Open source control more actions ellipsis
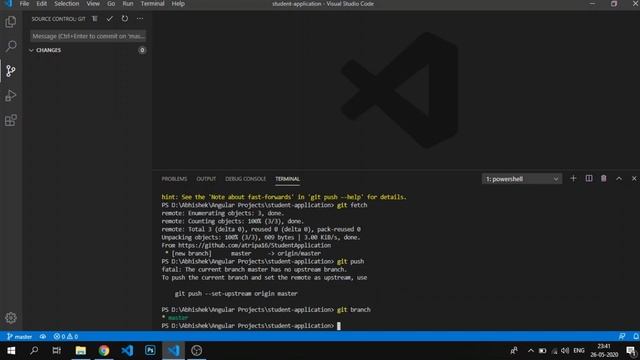This screenshot has width=640, height=360. (140, 19)
